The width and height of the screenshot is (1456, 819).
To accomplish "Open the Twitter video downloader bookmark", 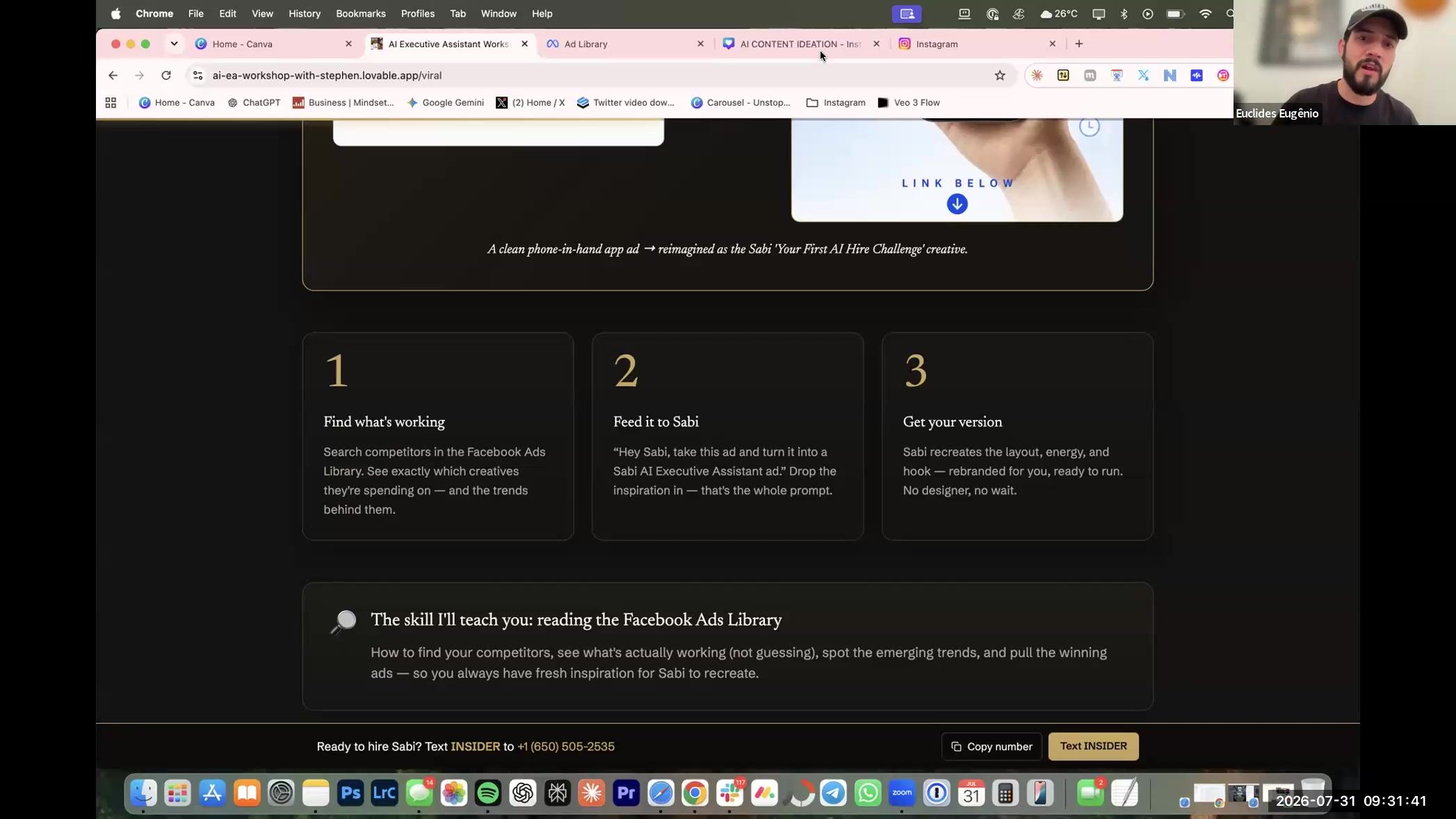I will point(626,103).
